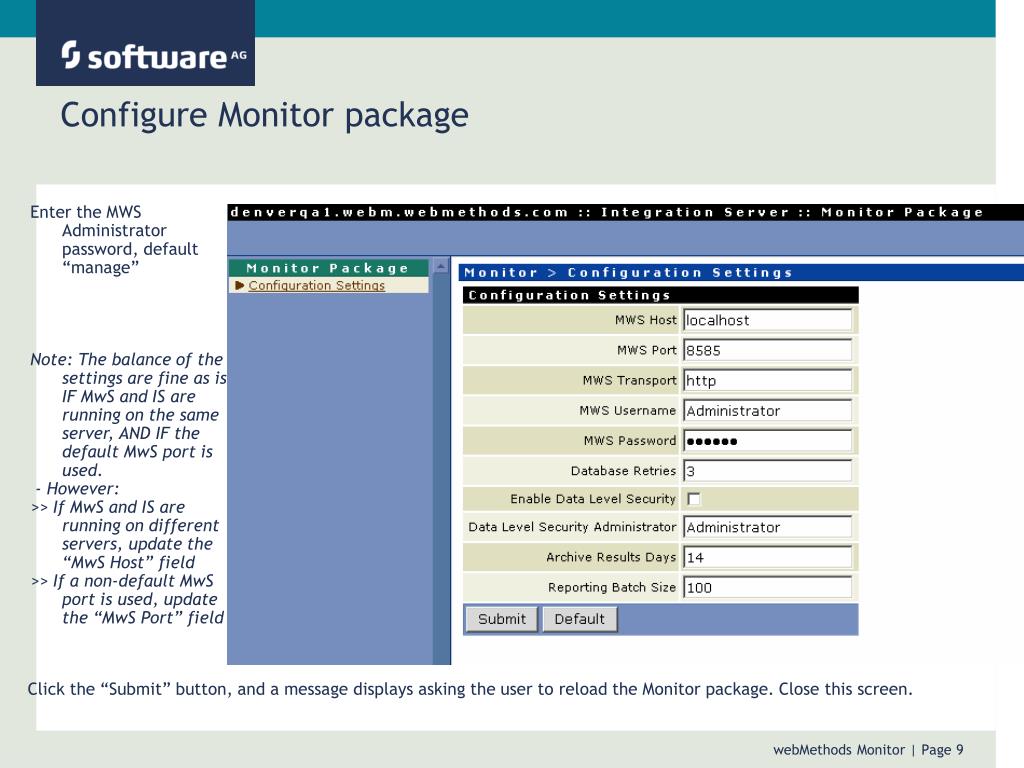1024x768 pixels.
Task: Focus the Reporting Batch Size field
Action: click(x=767, y=587)
